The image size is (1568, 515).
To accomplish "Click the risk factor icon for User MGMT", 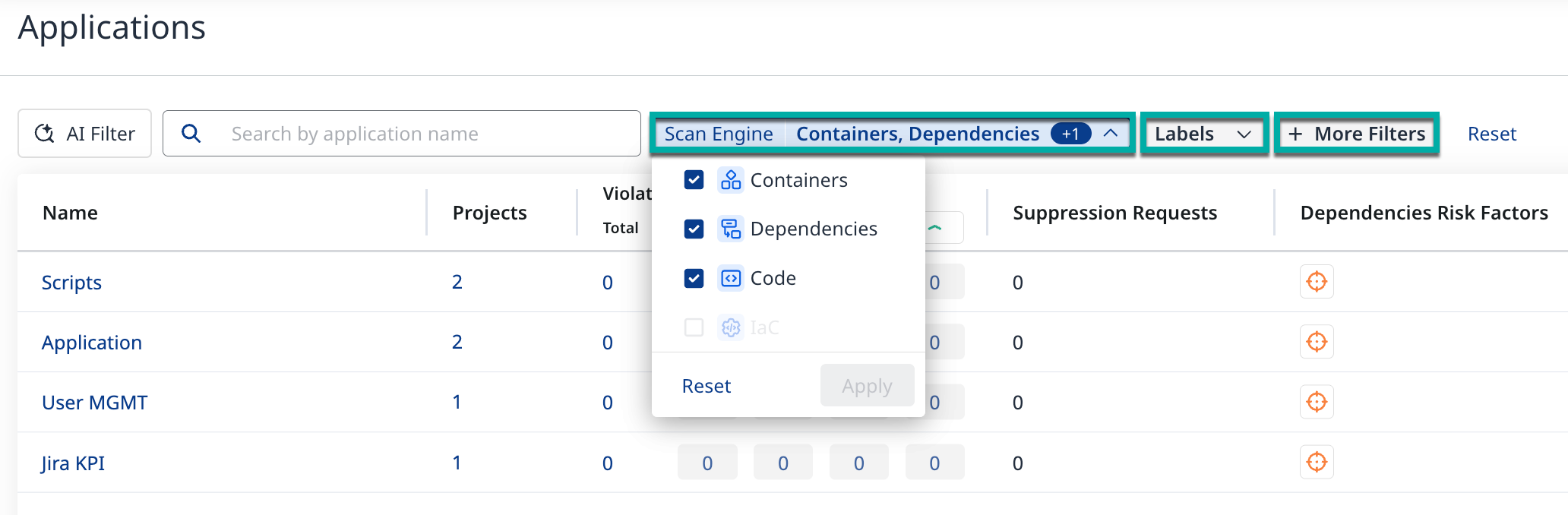I will pos(1316,402).
